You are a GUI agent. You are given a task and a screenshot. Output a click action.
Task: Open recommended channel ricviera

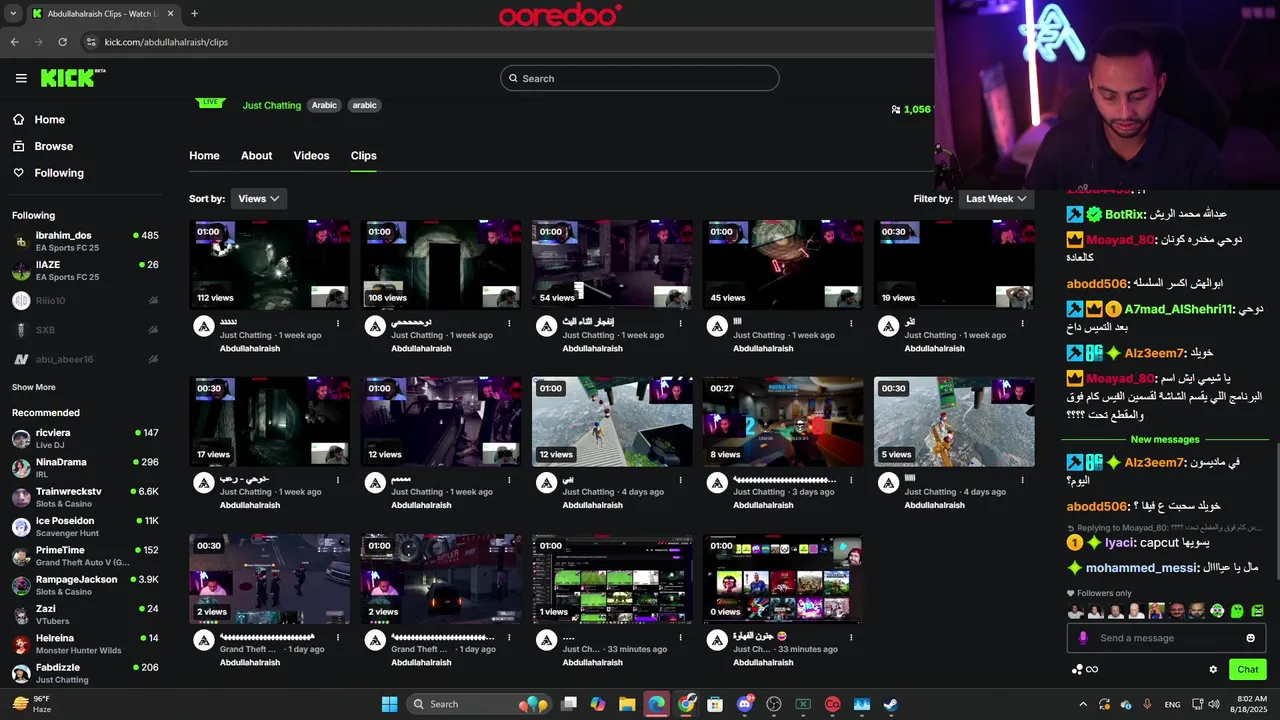coord(85,438)
